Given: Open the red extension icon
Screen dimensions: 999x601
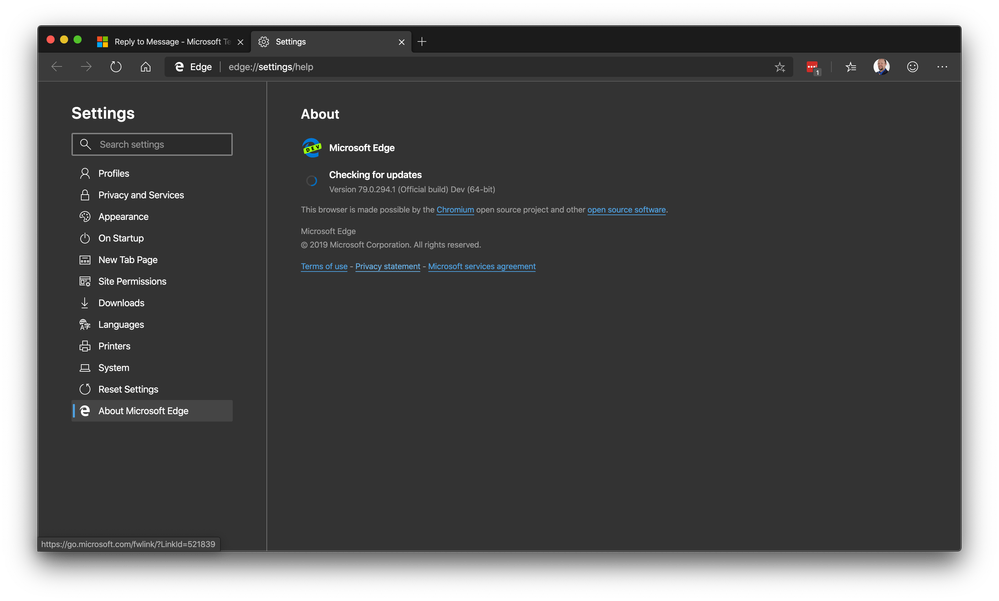Looking at the screenshot, I should [x=812, y=67].
